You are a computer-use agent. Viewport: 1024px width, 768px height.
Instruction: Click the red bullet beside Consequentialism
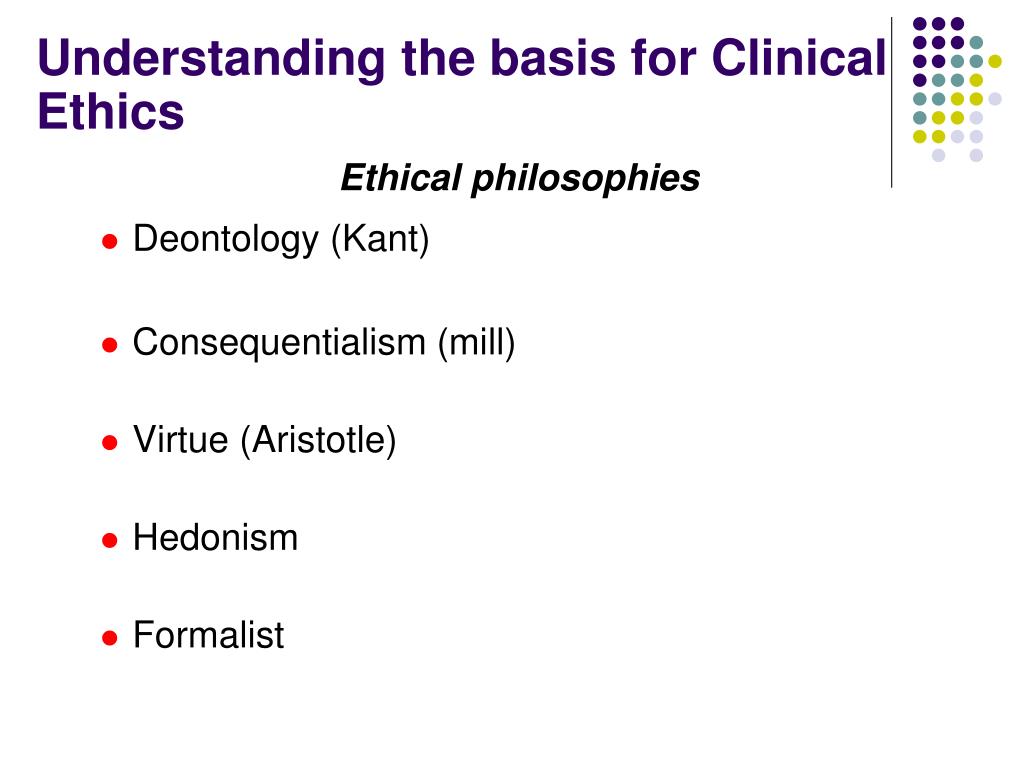[x=110, y=345]
